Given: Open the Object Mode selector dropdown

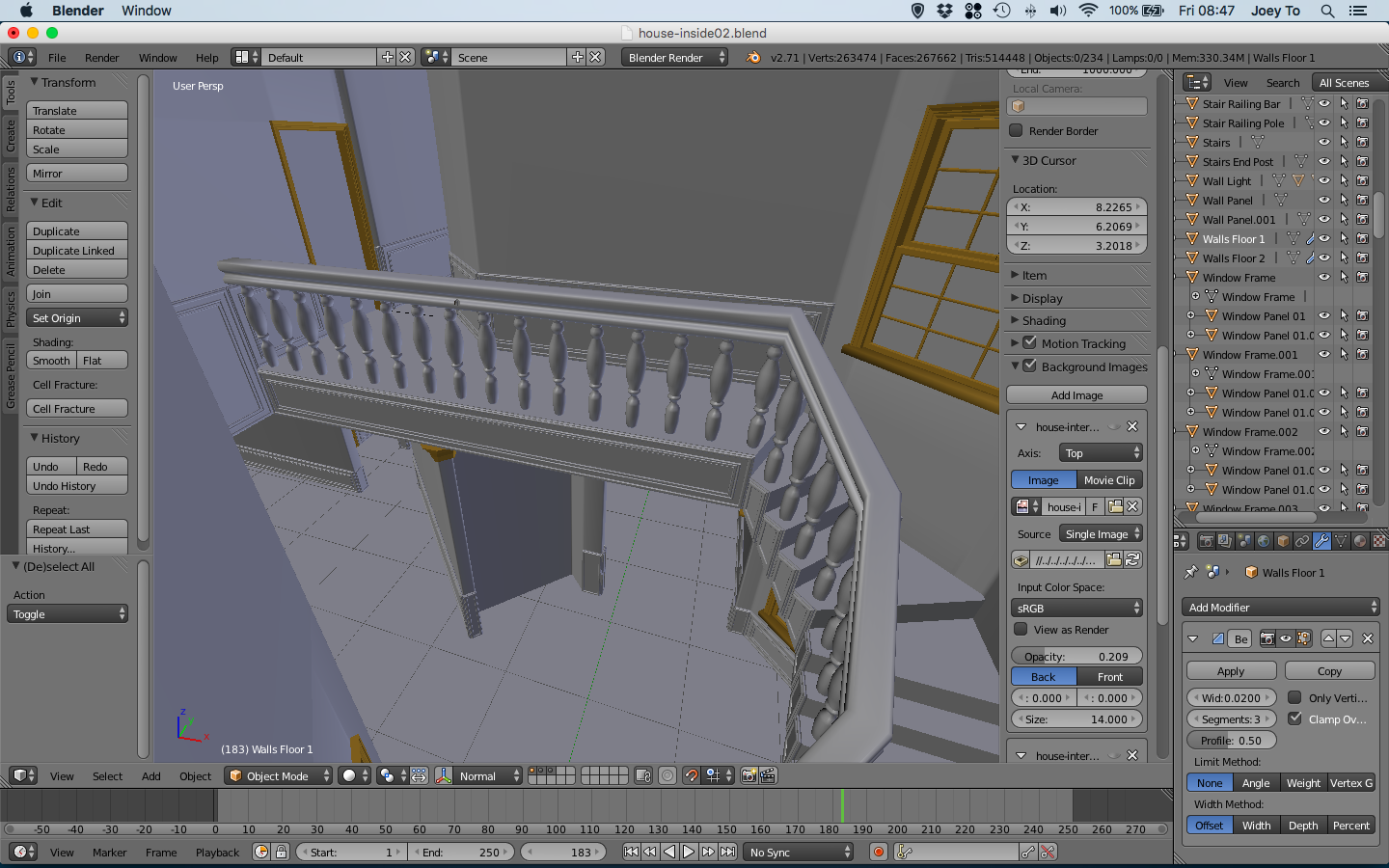Looking at the screenshot, I should tap(278, 775).
